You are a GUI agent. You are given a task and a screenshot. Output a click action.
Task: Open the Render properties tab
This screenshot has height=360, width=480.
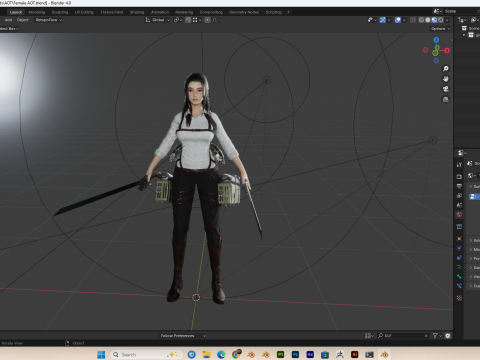(x=459, y=176)
